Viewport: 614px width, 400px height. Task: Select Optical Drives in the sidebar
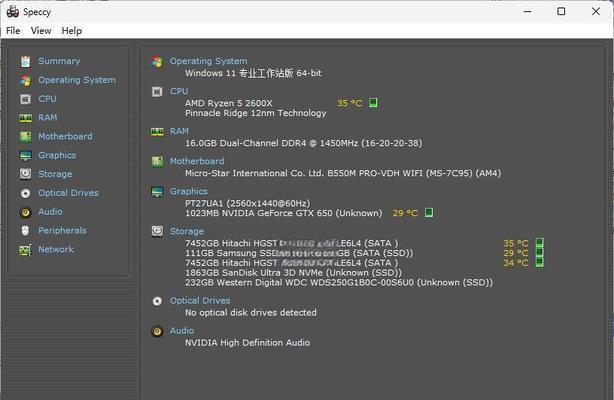tap(69, 193)
